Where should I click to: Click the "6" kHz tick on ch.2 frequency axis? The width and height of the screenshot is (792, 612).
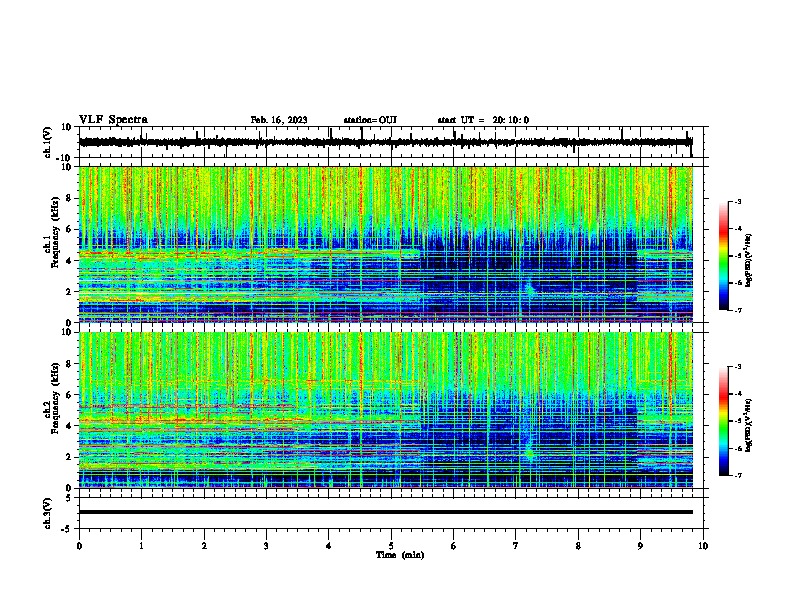(x=70, y=394)
